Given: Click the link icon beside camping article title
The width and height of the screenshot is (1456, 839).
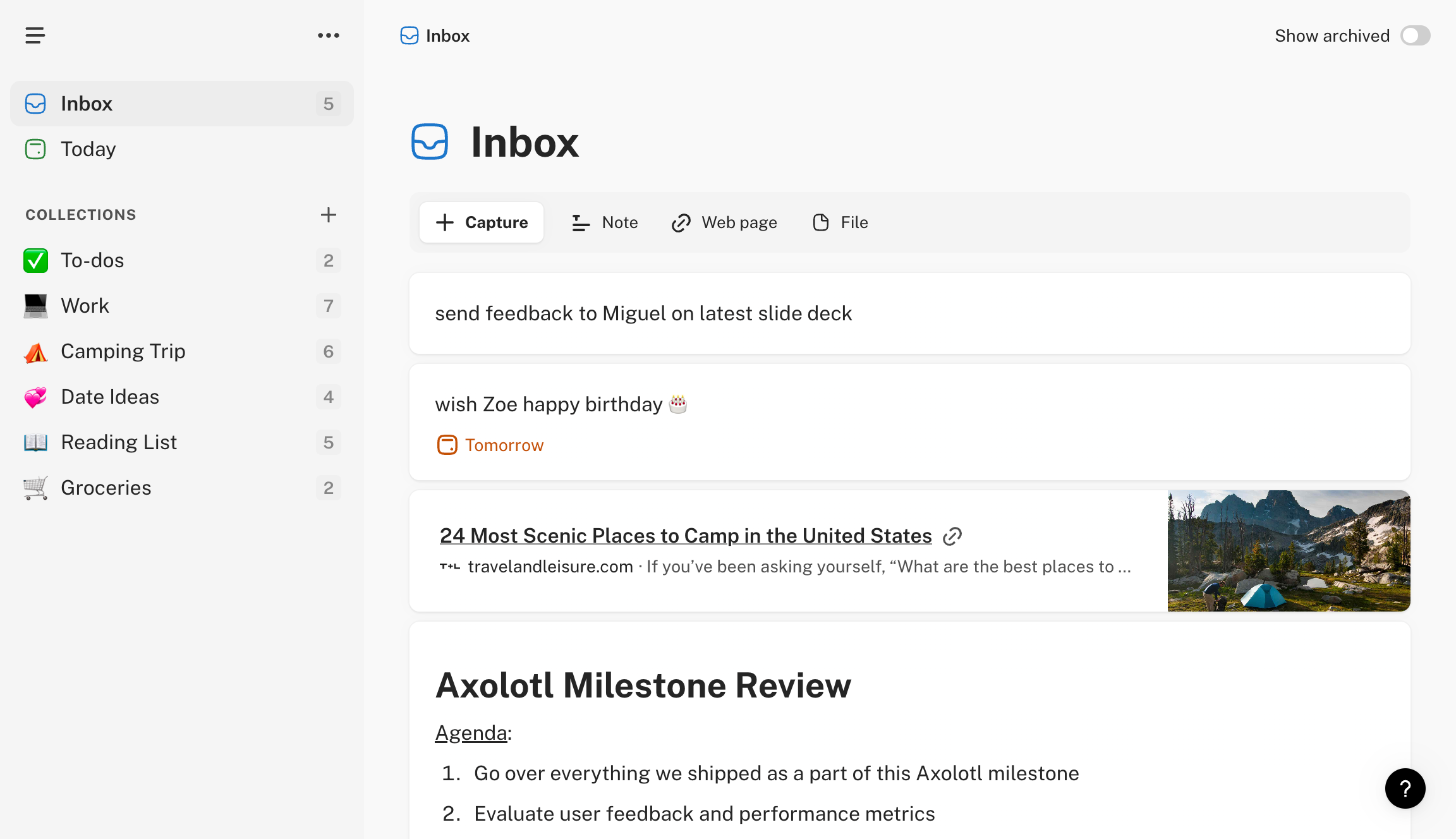Looking at the screenshot, I should (952, 536).
